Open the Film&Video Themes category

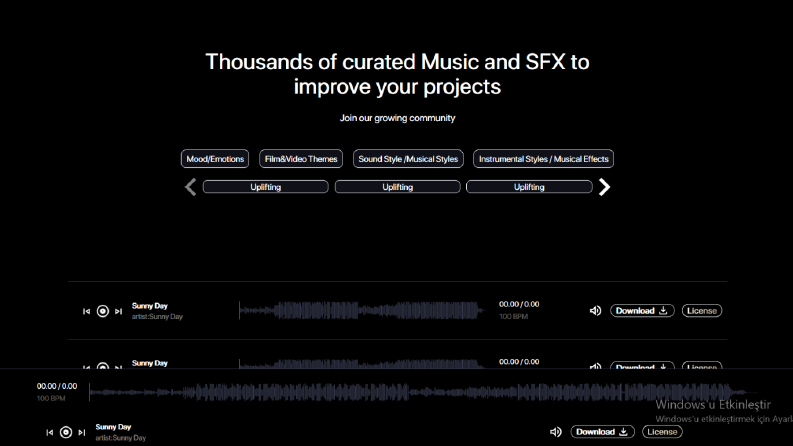pos(301,159)
